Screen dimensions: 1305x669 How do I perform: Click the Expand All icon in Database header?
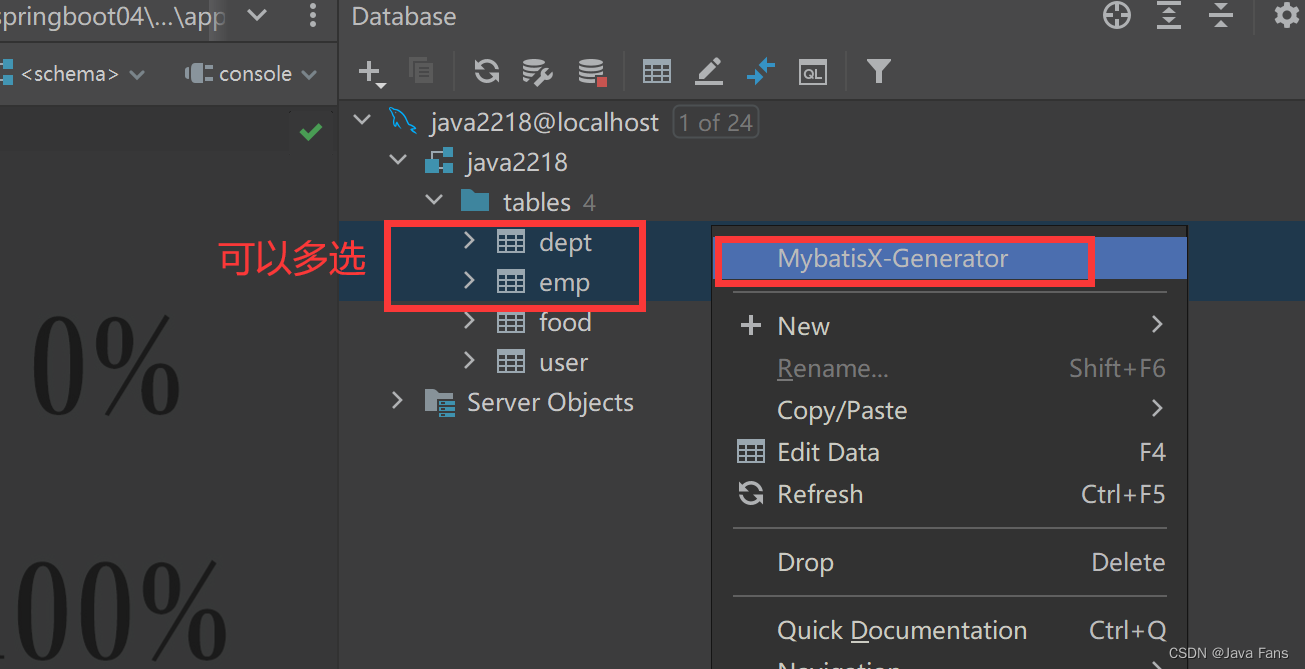[x=1169, y=16]
